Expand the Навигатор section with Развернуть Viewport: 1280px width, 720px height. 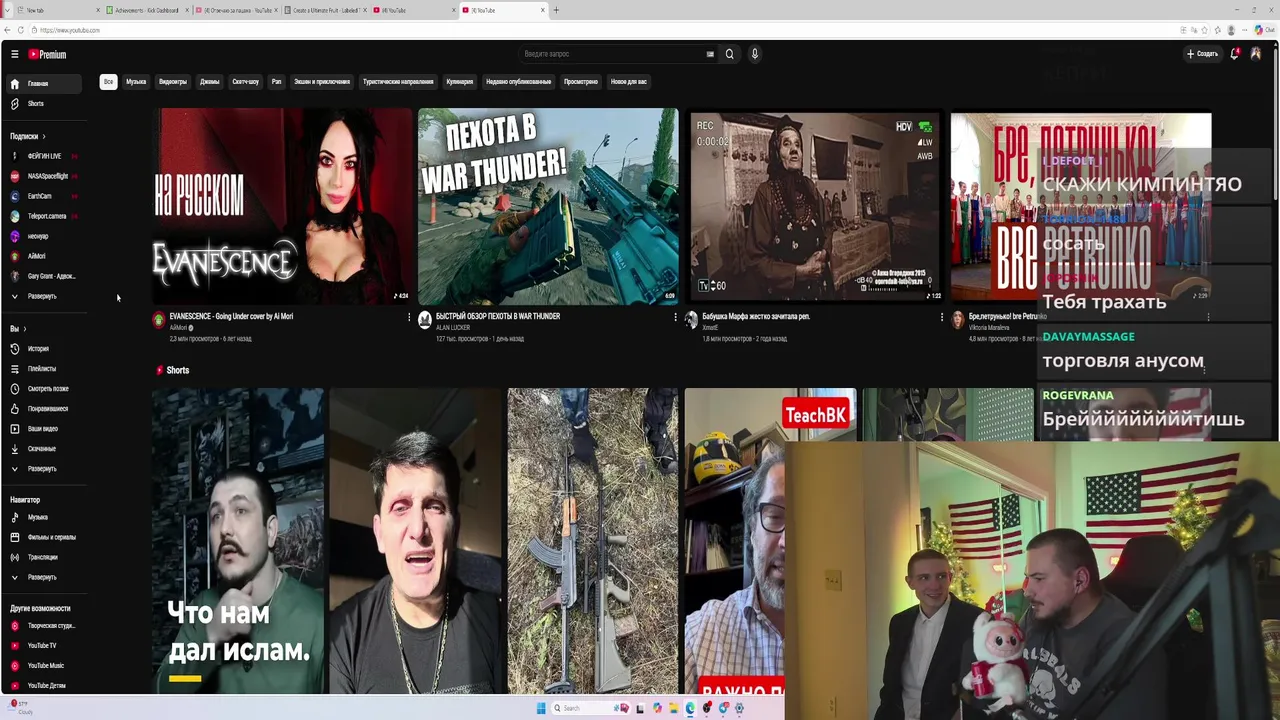pos(44,577)
